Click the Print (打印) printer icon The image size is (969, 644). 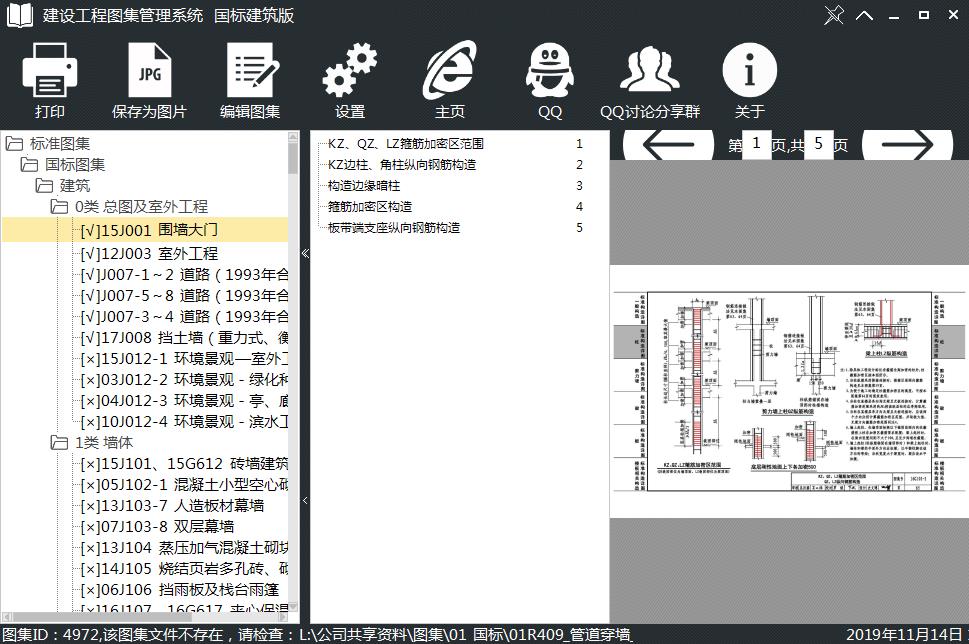coord(49,70)
